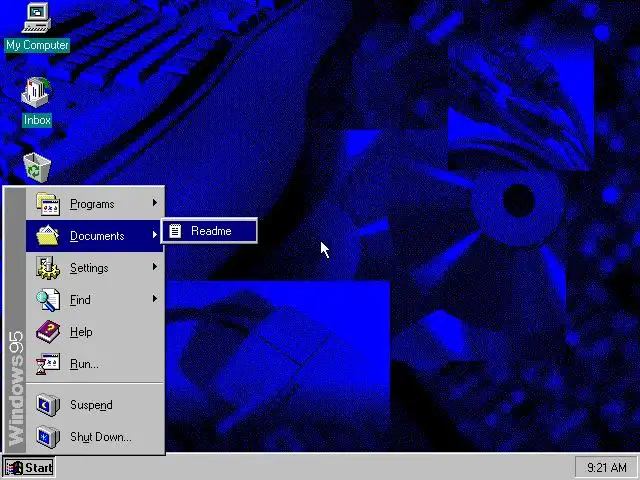
Task: Choose Shut Down... in the Start menu
Action: click(95, 437)
